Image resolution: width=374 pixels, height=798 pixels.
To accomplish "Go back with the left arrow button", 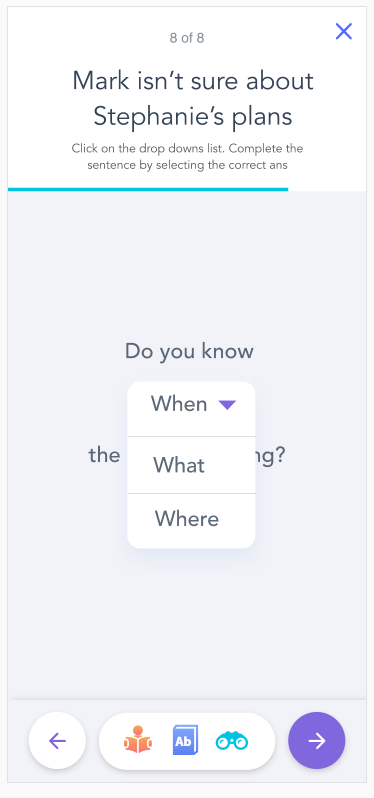I will (x=57, y=740).
